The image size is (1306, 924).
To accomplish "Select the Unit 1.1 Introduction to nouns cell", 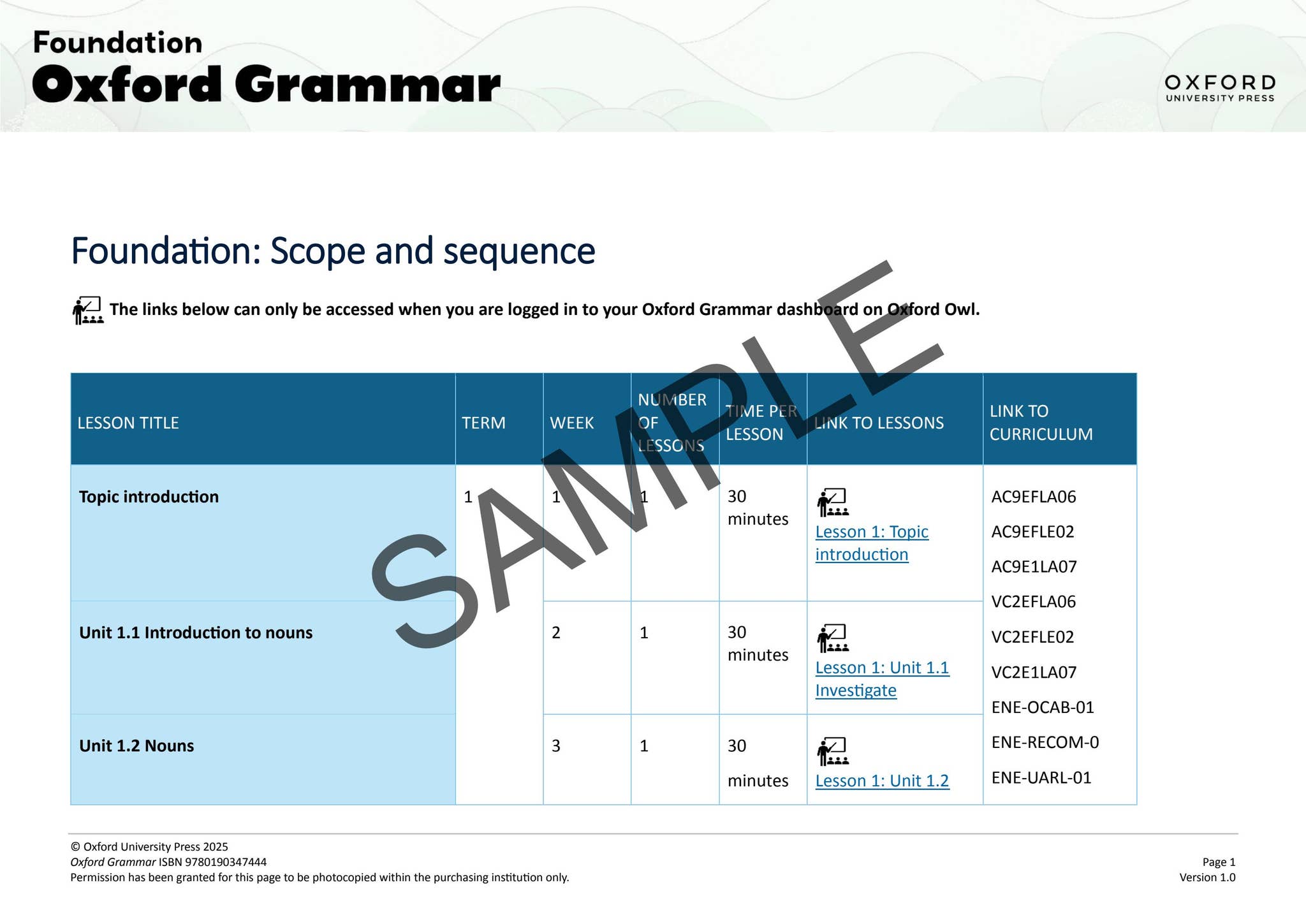I will click(x=195, y=633).
